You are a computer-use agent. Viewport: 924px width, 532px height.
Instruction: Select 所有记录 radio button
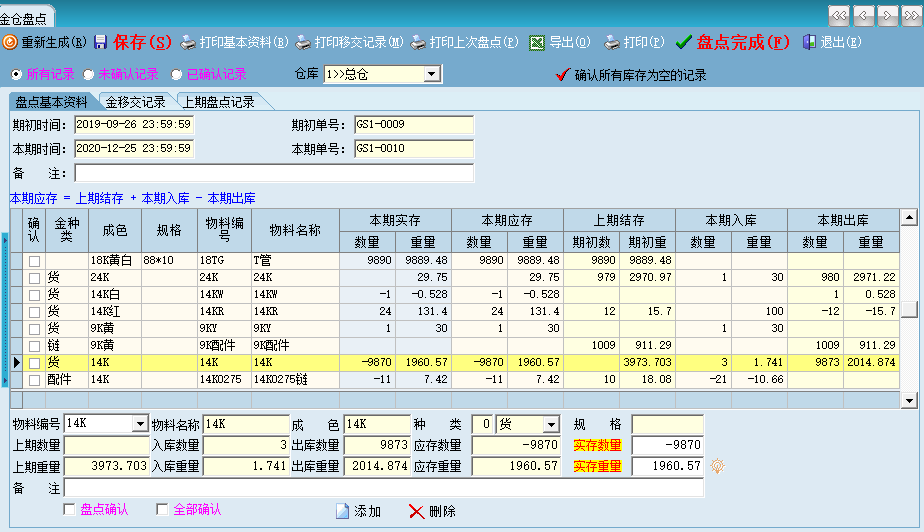click(16, 74)
